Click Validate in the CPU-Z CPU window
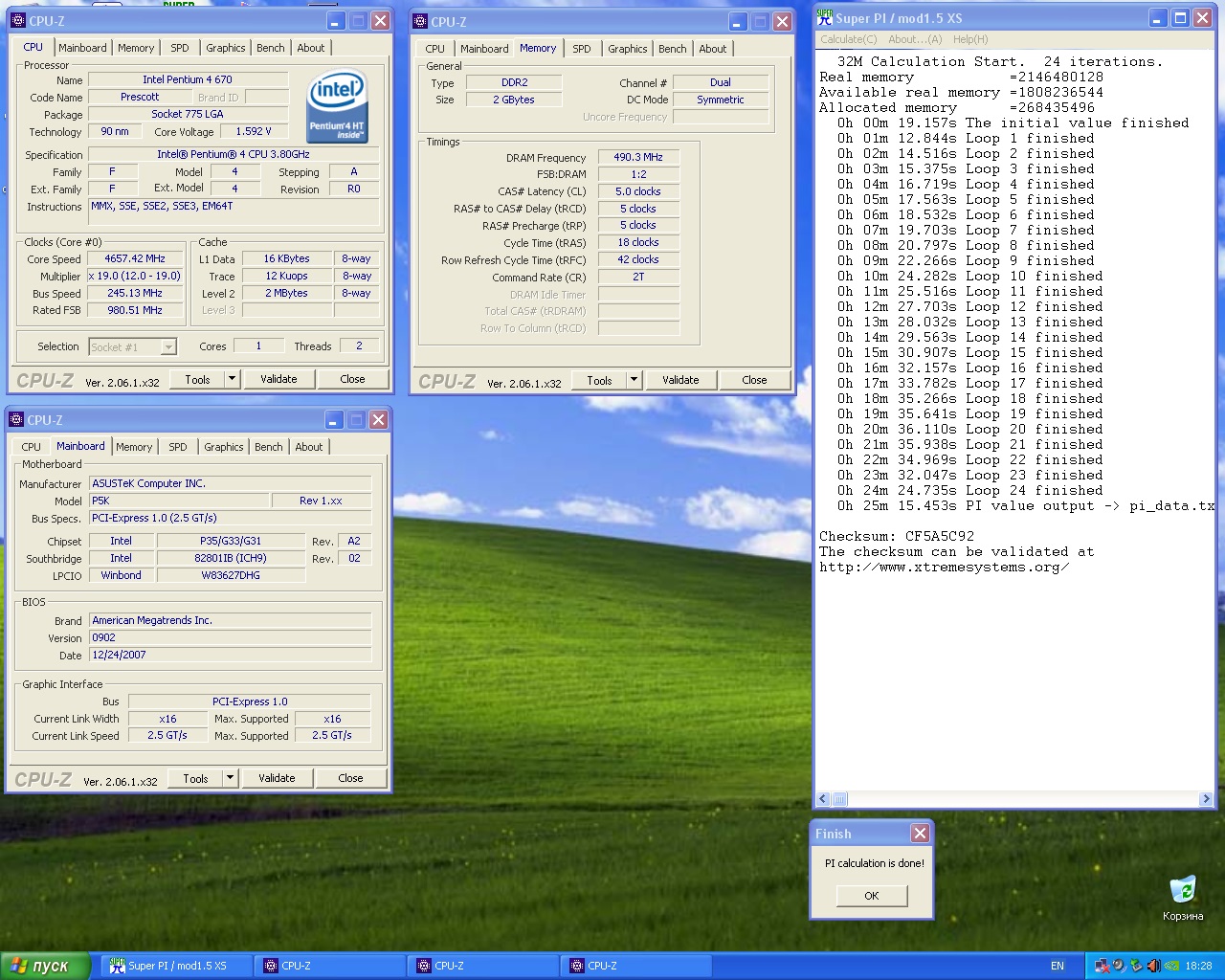Screen dimensions: 1225x980 pyautogui.click(x=278, y=379)
